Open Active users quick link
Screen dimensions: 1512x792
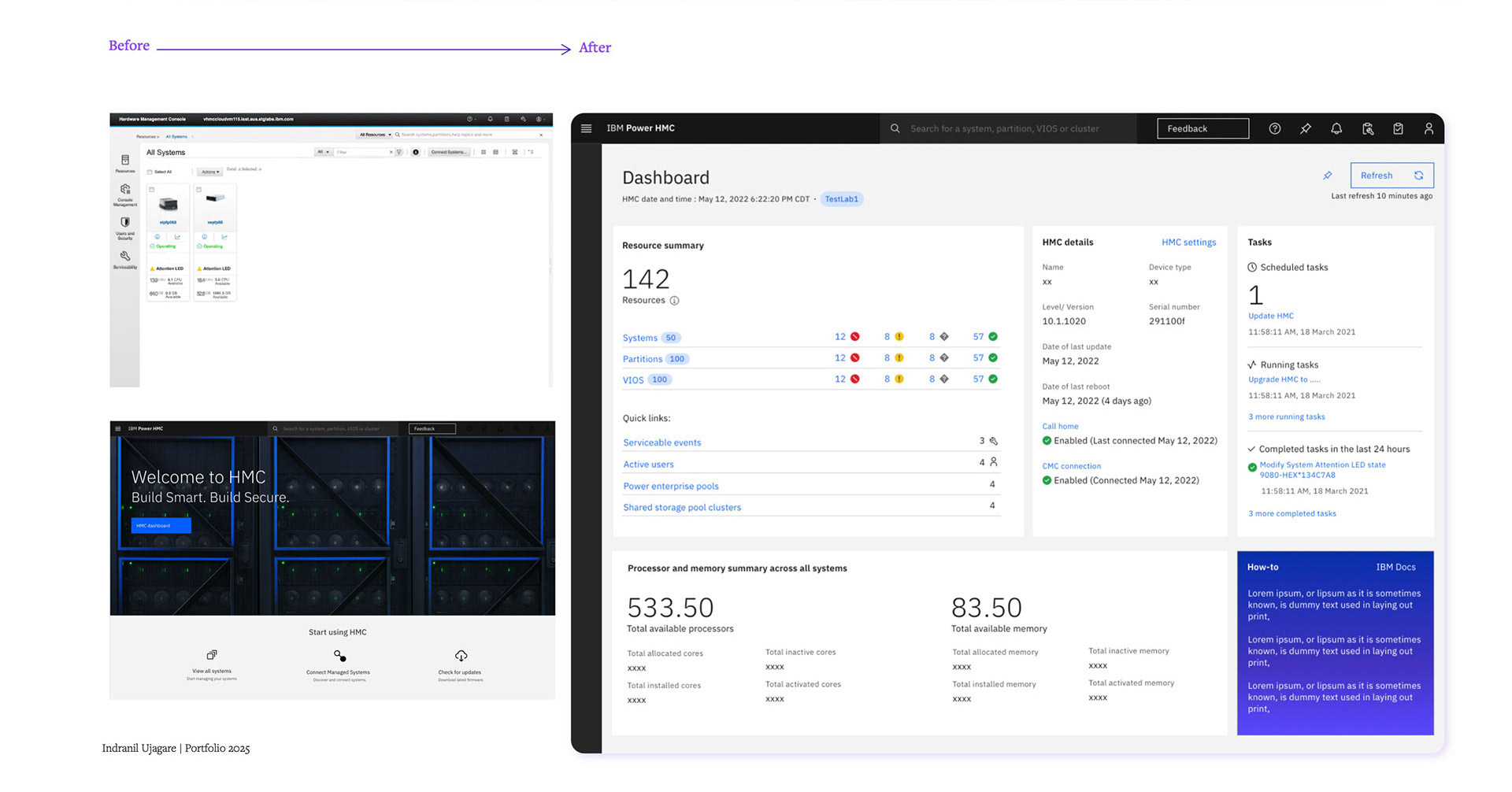point(648,464)
